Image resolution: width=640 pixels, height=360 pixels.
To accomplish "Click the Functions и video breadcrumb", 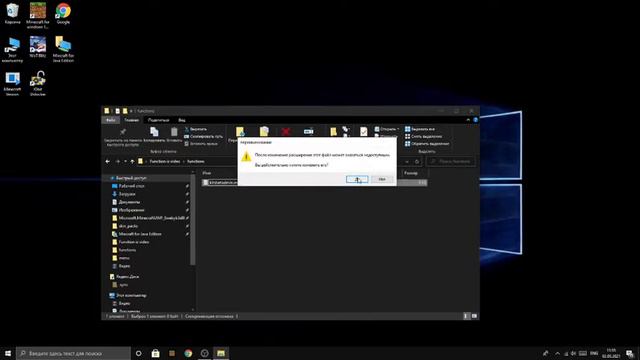I will [164, 162].
